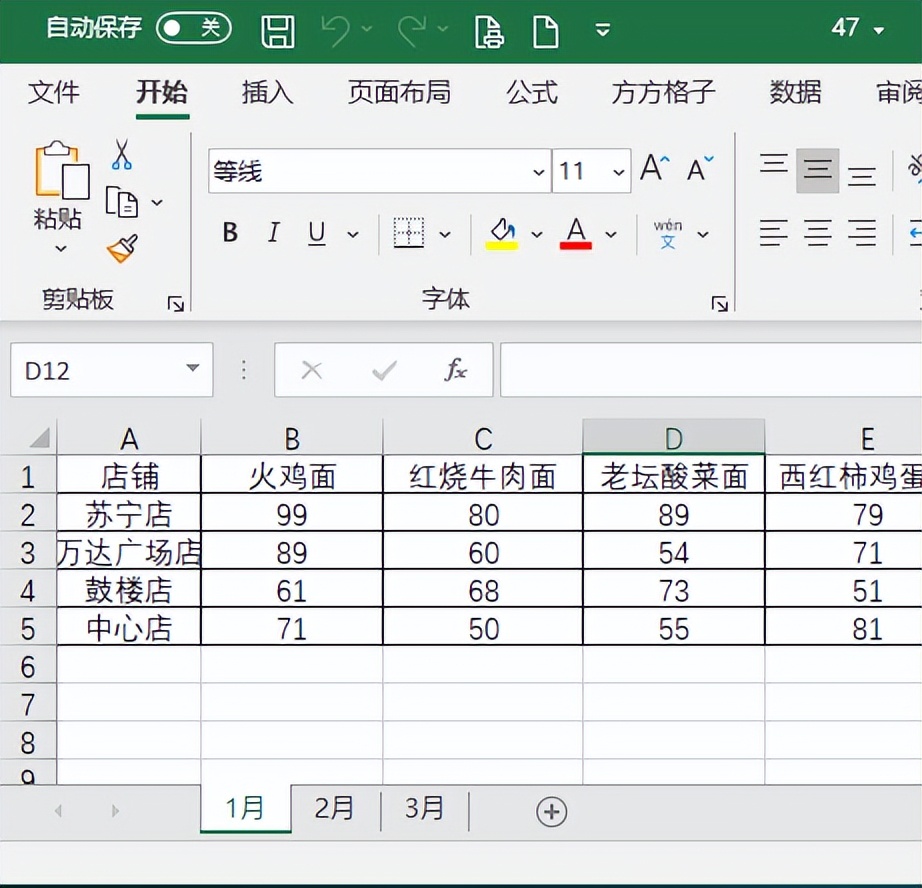
Task: Open the fill color dropdown arrow
Action: point(538,233)
